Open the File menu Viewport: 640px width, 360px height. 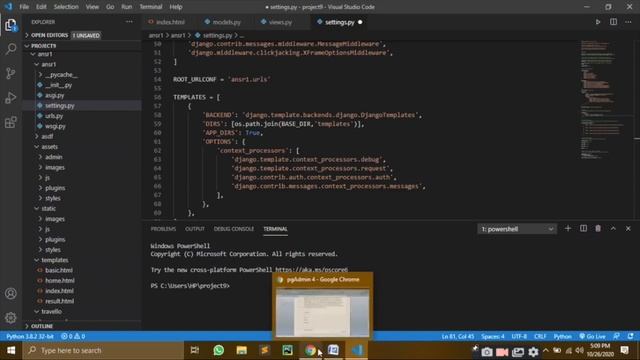pyautogui.click(x=24, y=7)
